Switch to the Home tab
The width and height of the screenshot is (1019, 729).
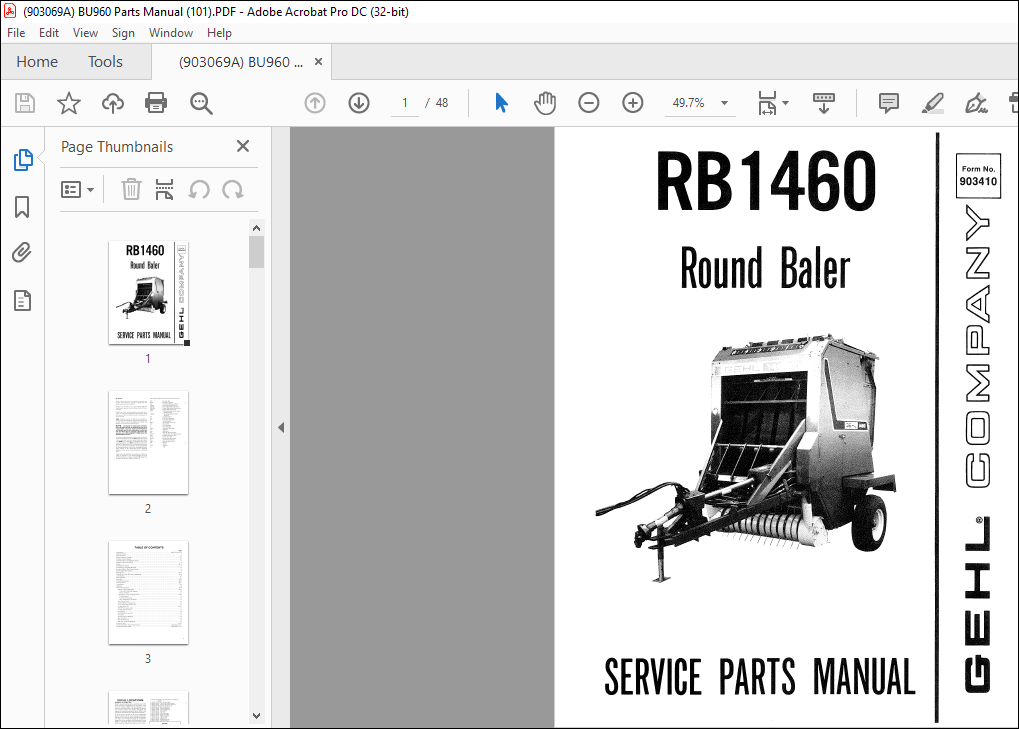(x=37, y=62)
